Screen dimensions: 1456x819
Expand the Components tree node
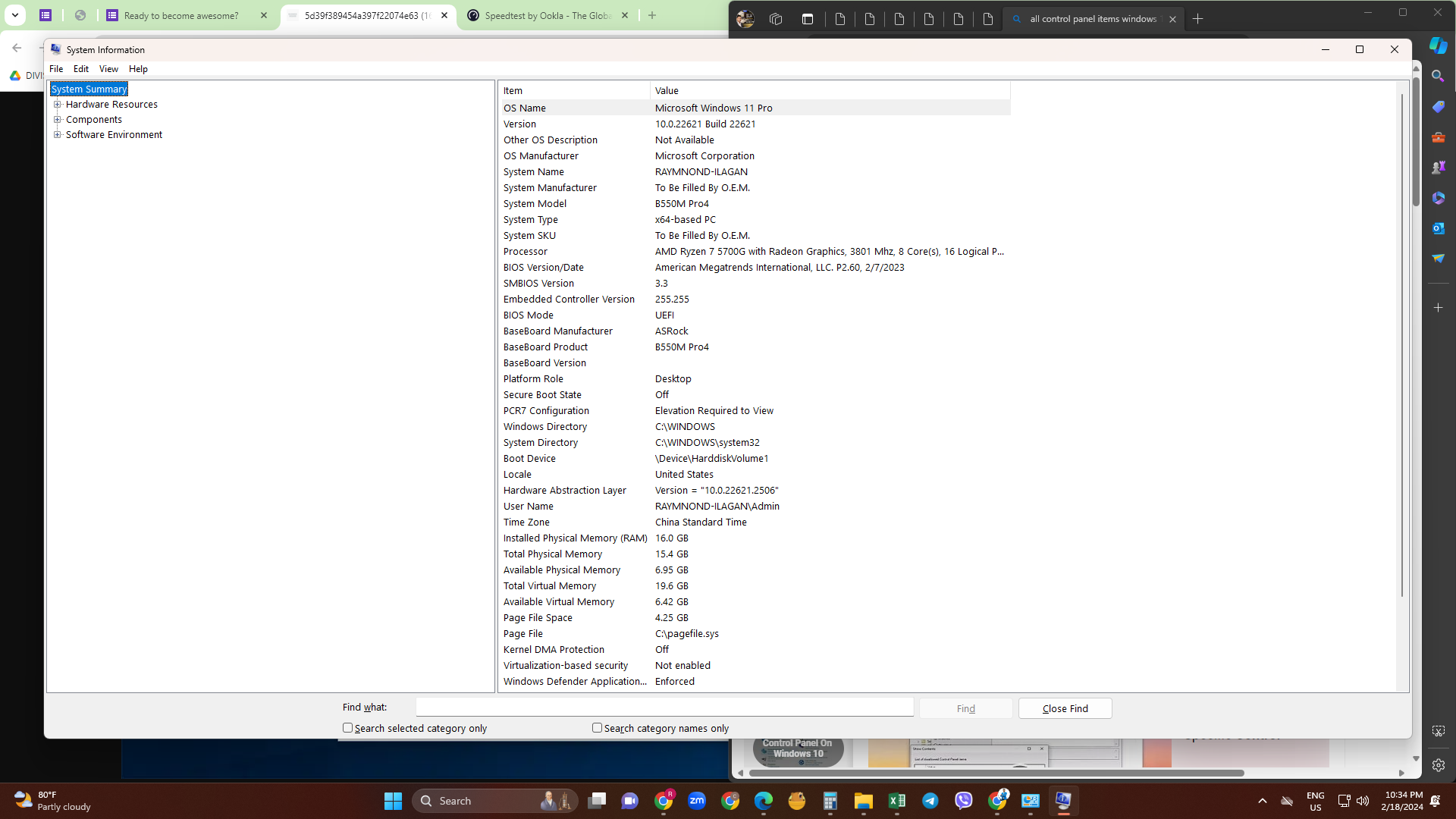coord(57,120)
